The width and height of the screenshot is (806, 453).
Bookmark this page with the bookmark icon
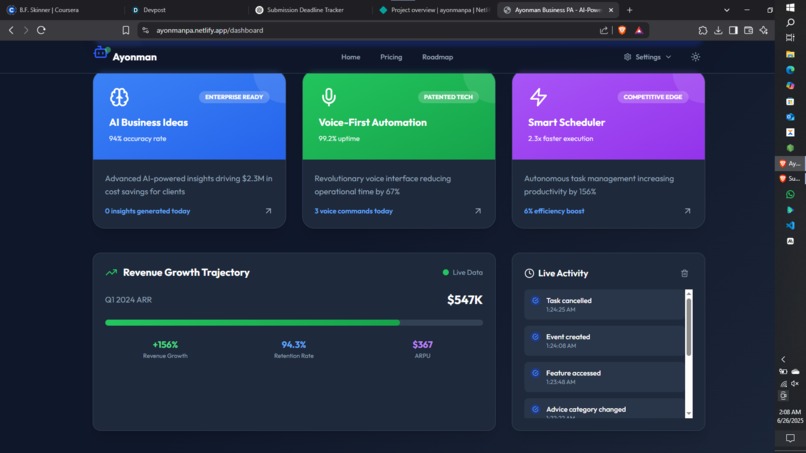125,30
